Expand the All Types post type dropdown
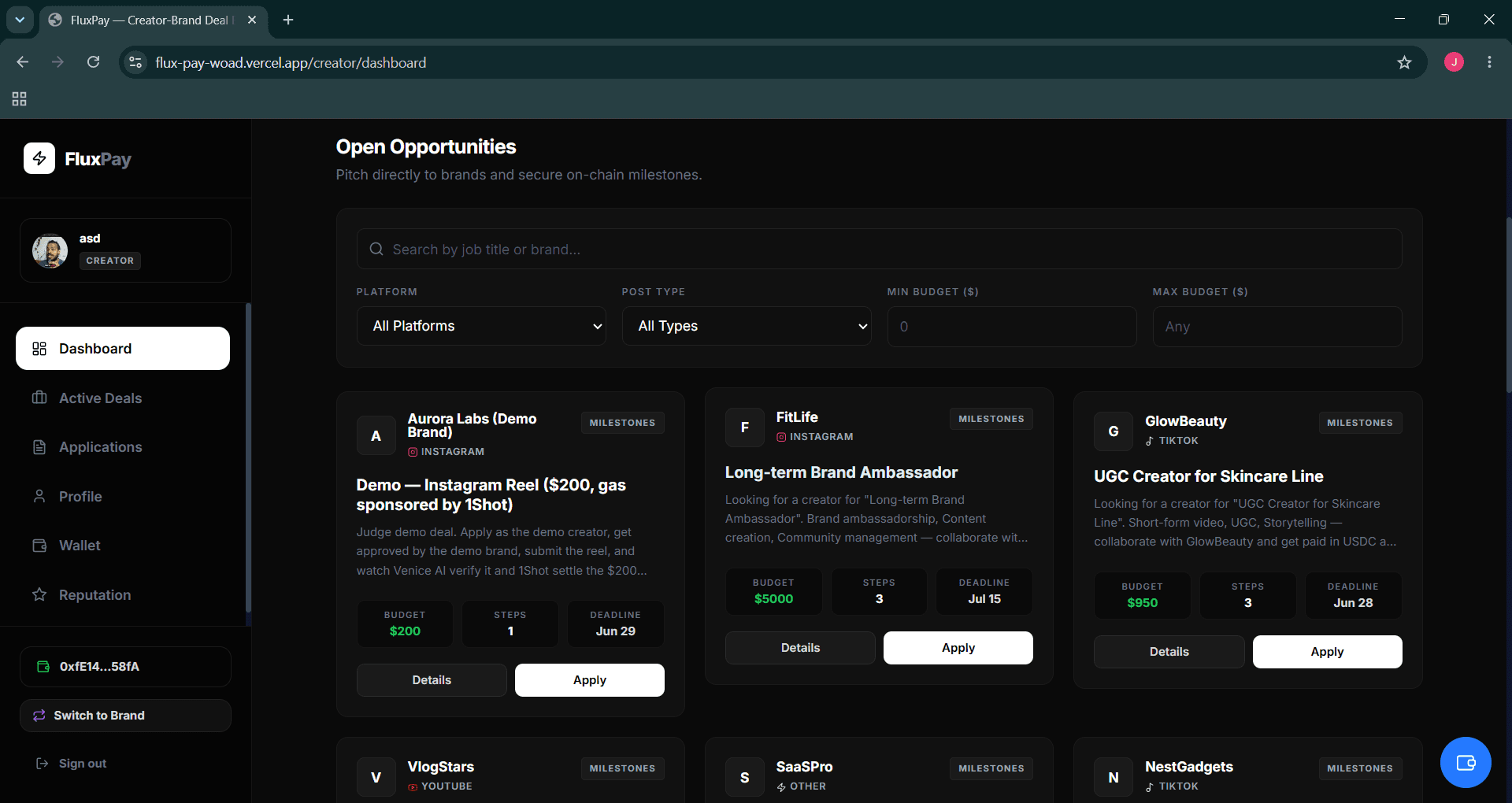The image size is (1512, 803). pyautogui.click(x=747, y=326)
